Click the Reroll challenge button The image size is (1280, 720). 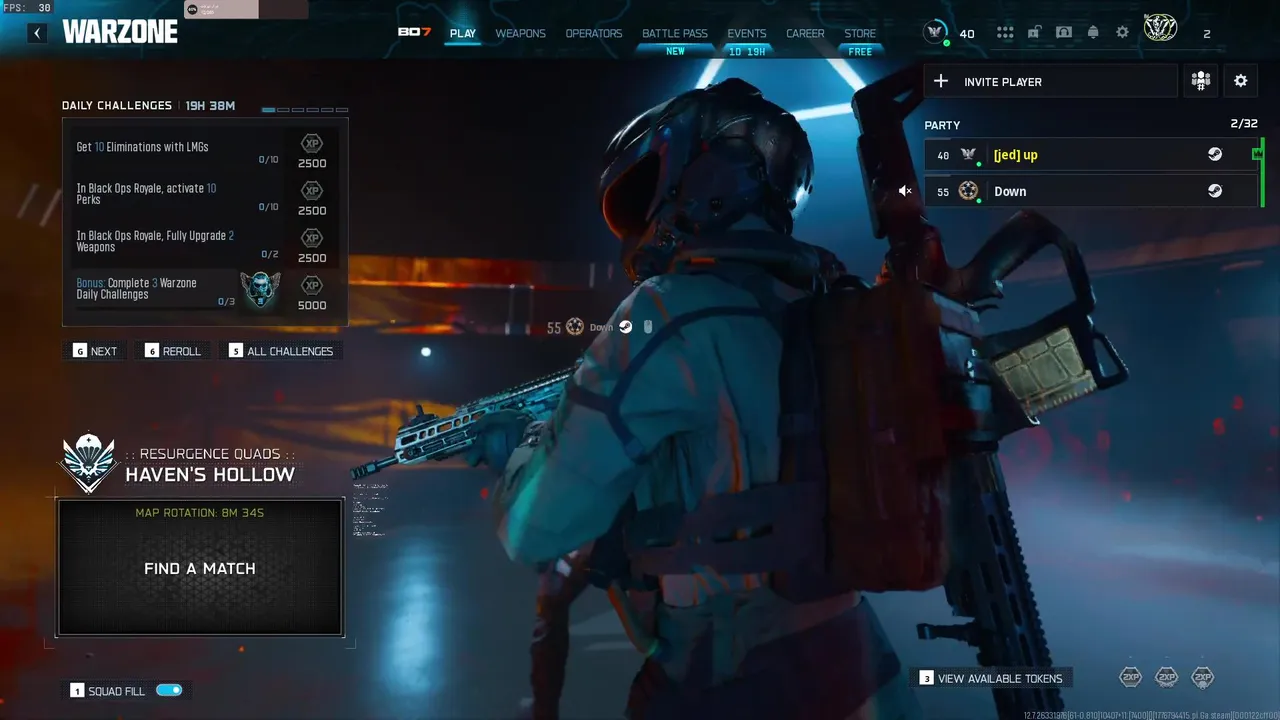[x=173, y=351]
